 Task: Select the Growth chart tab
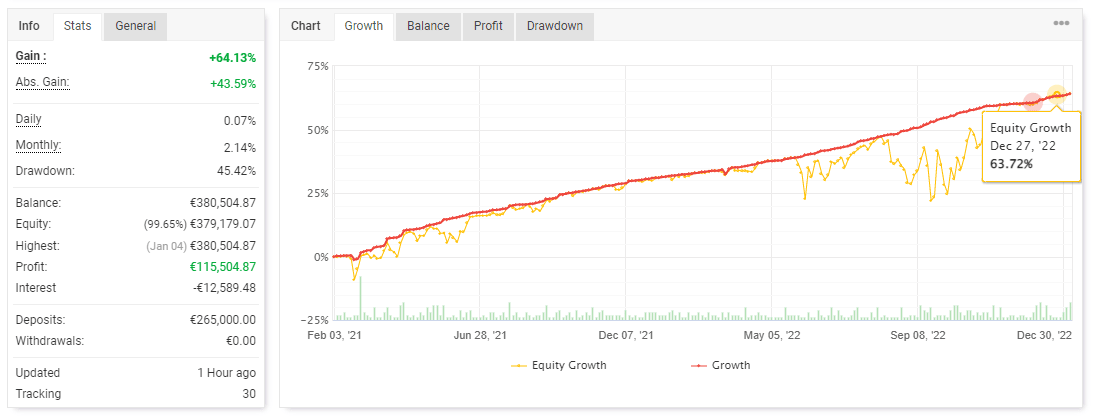[364, 26]
